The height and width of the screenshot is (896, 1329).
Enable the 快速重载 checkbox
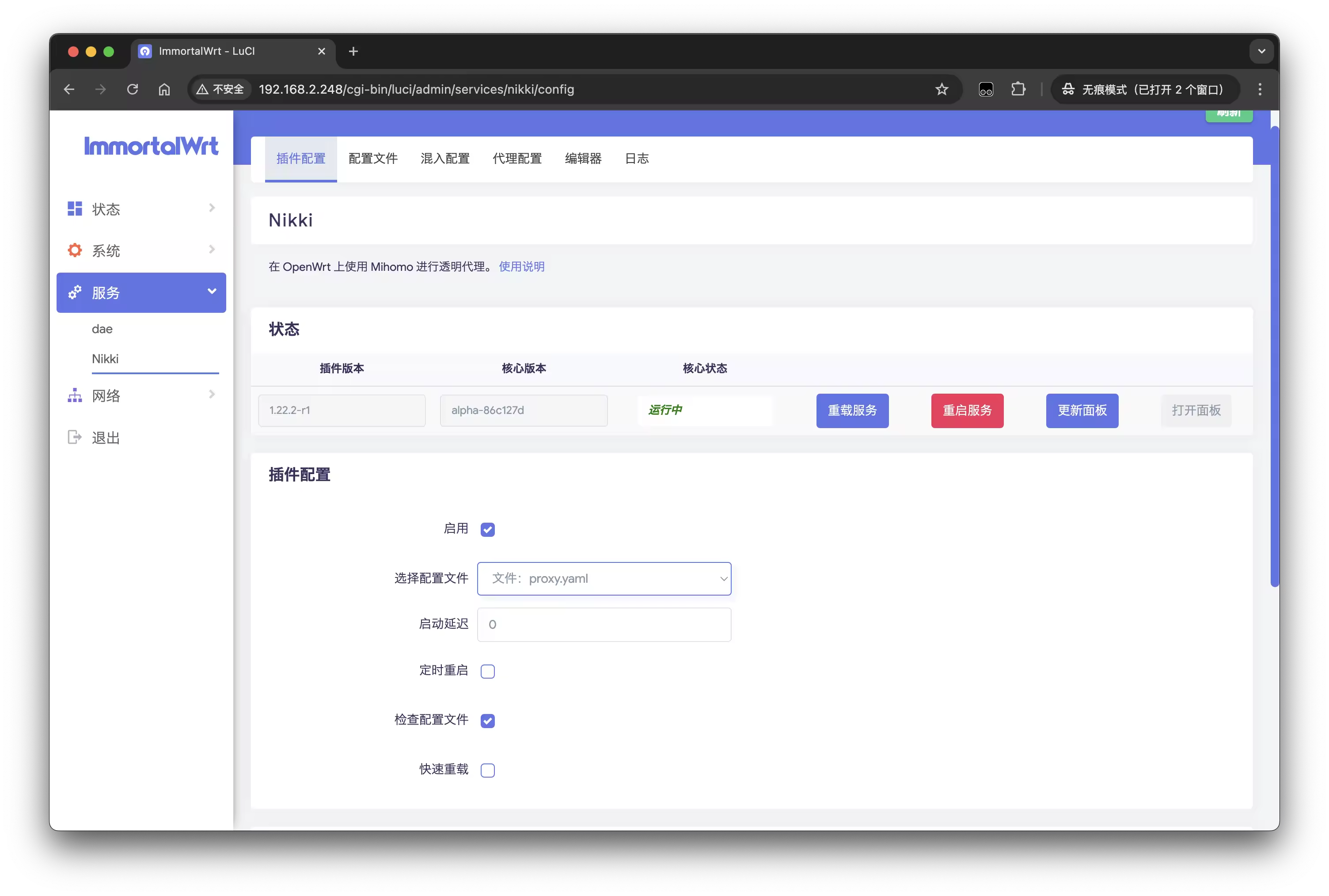[487, 770]
